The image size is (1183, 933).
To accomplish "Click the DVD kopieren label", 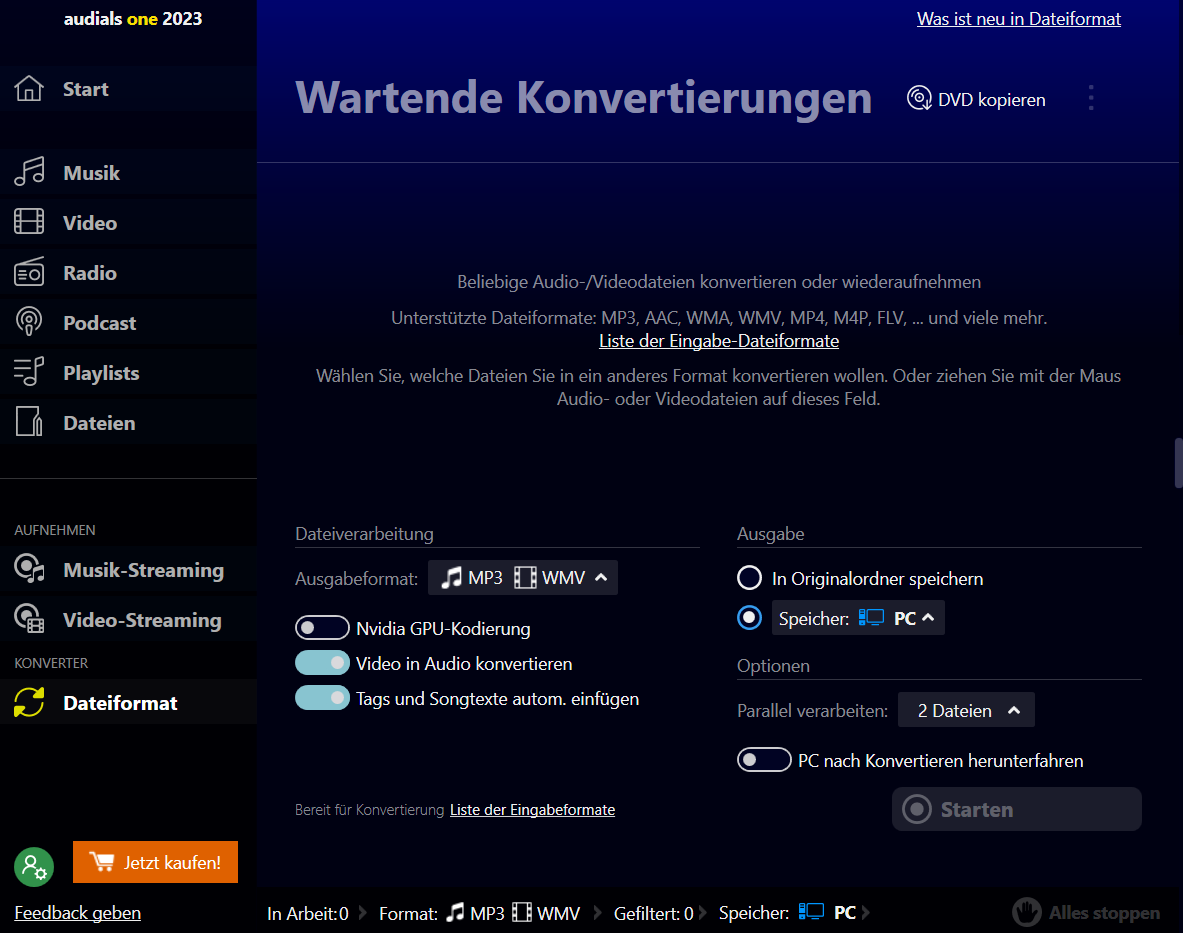I will [991, 100].
